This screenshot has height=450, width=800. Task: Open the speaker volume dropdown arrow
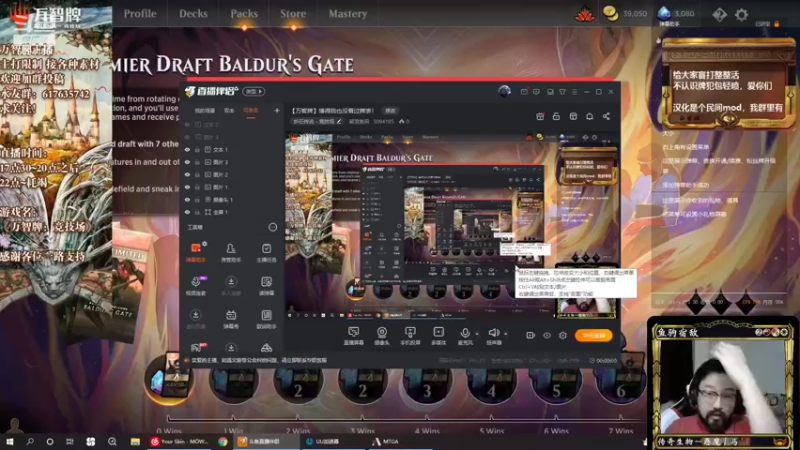coord(506,334)
